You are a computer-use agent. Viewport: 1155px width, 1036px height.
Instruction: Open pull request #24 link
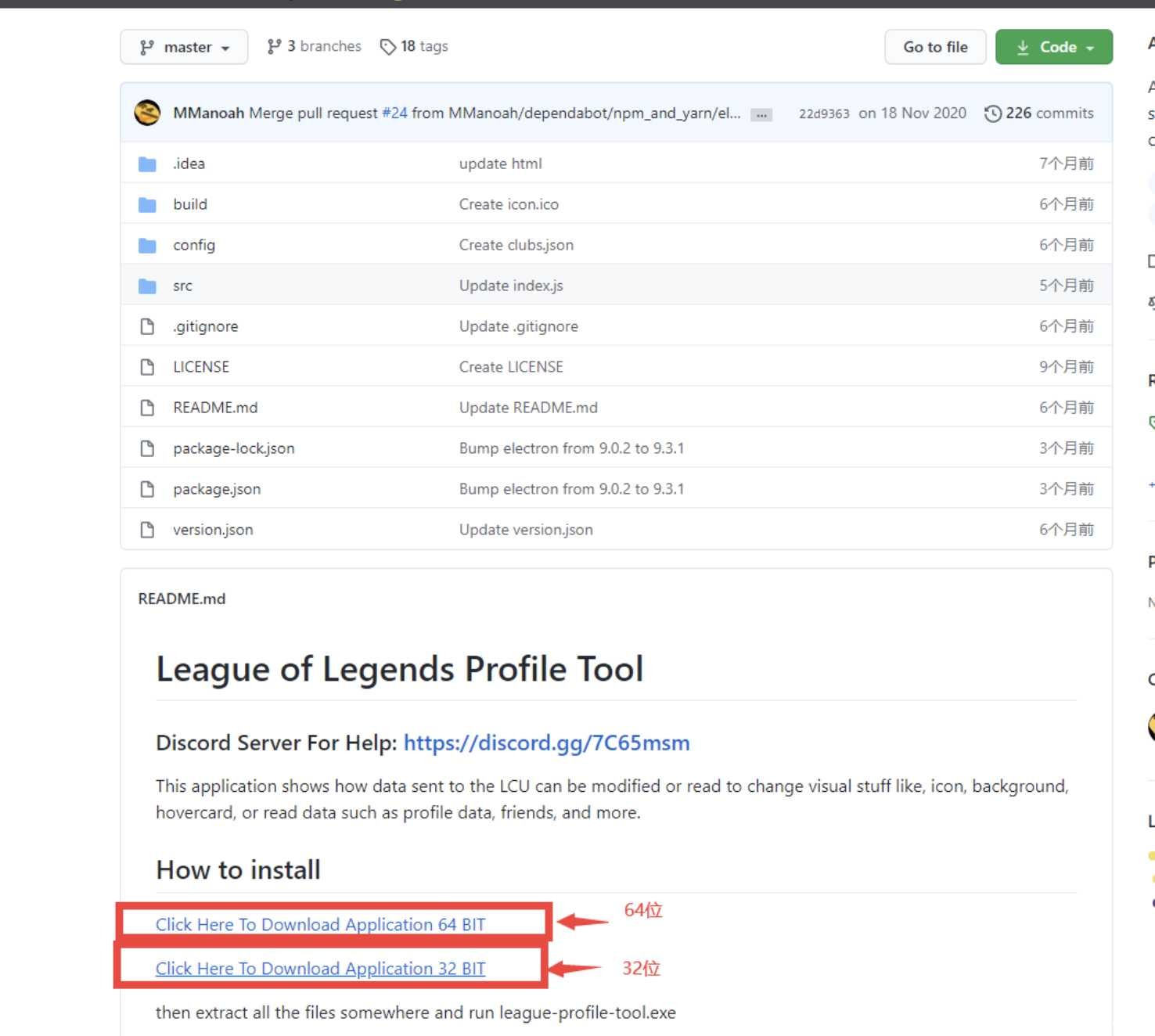coord(394,113)
